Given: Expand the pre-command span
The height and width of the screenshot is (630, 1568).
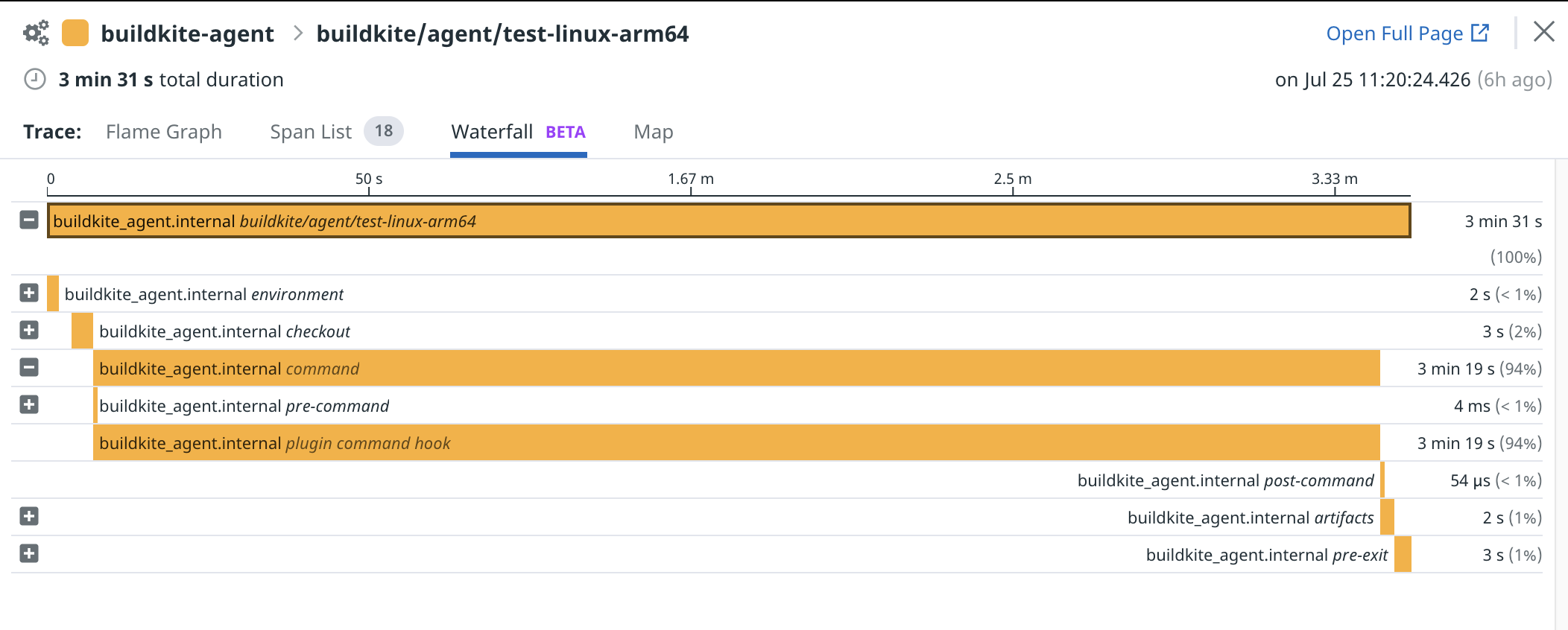Looking at the screenshot, I should click(x=29, y=404).
